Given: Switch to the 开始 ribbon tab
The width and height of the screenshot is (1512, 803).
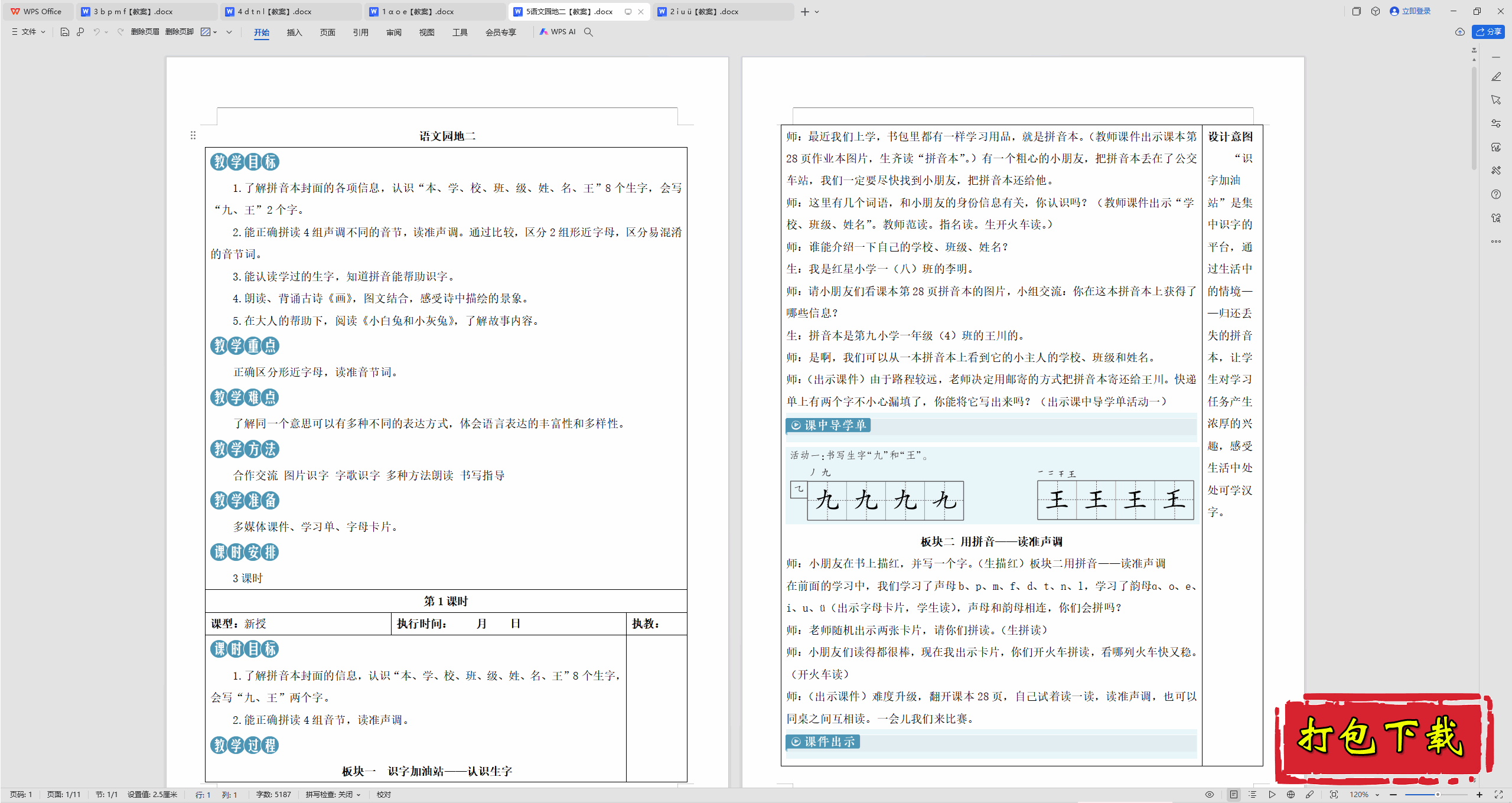Looking at the screenshot, I should pyautogui.click(x=262, y=32).
